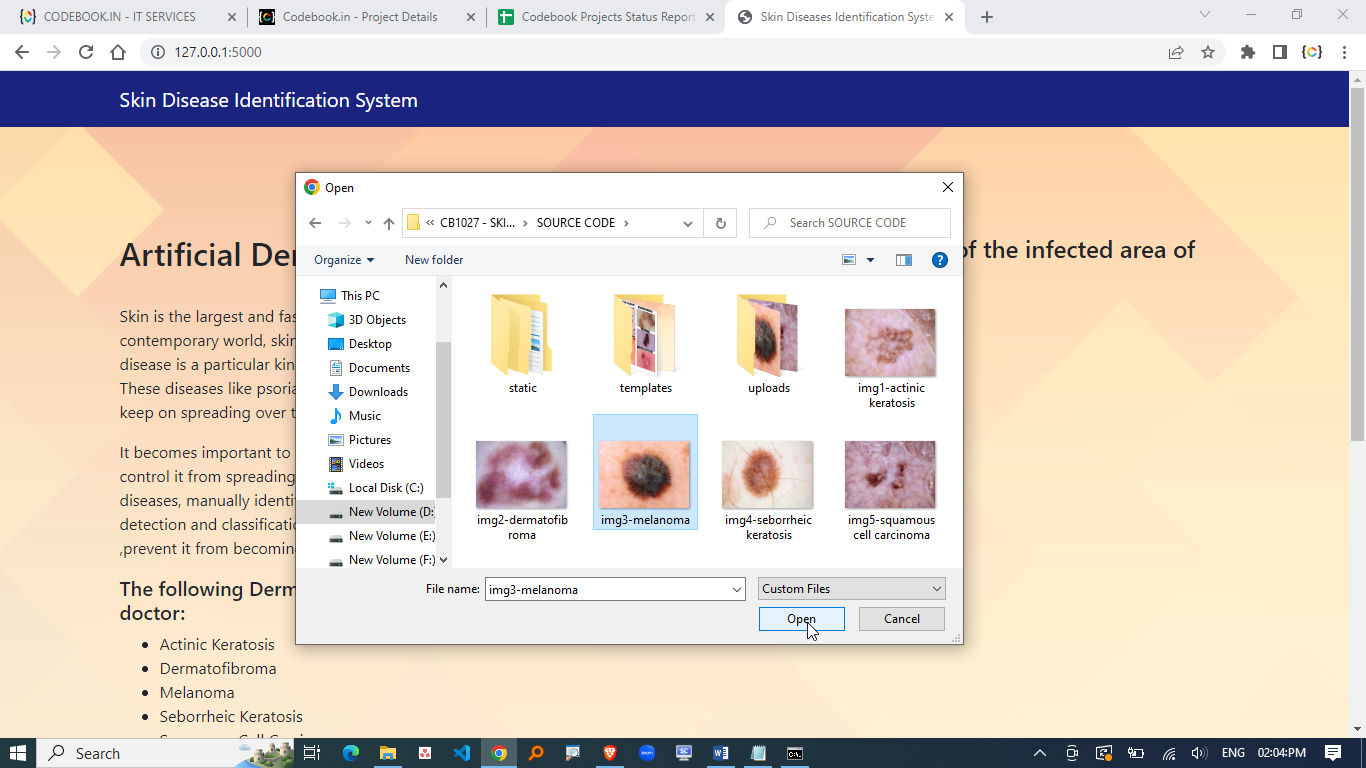Reload the page in Chrome

click(86, 52)
